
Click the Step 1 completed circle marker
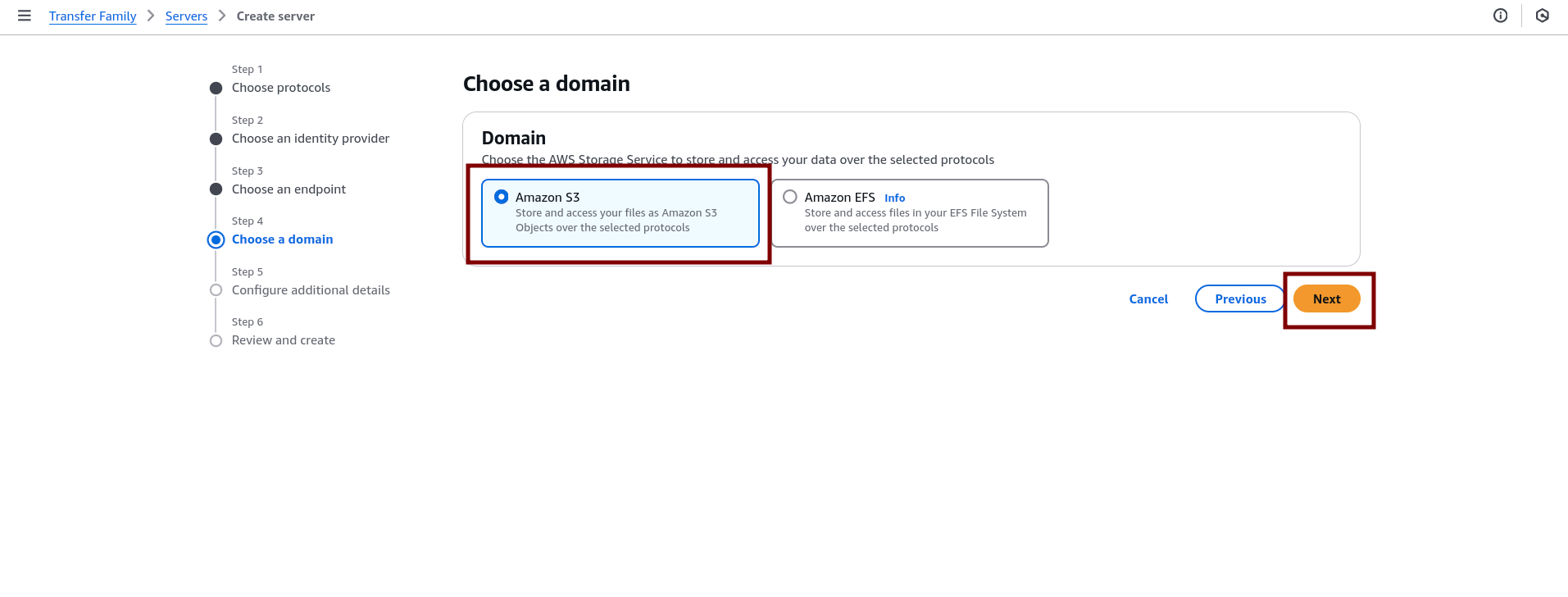pos(216,89)
